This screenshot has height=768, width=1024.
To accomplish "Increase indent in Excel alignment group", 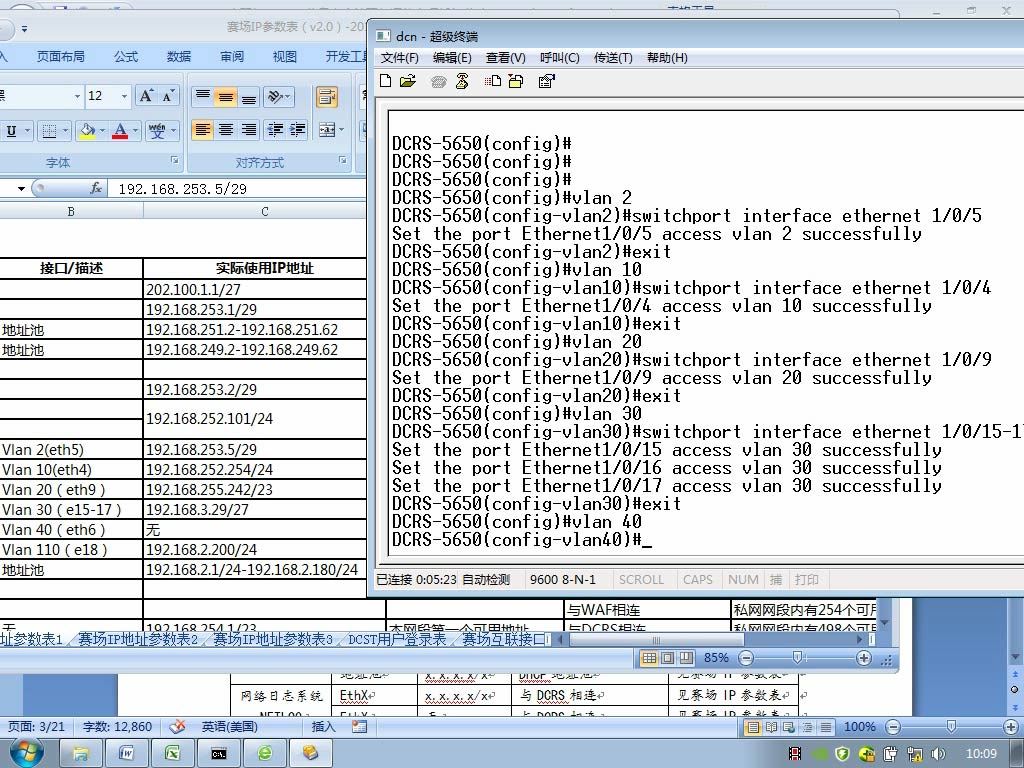I will click(298, 129).
